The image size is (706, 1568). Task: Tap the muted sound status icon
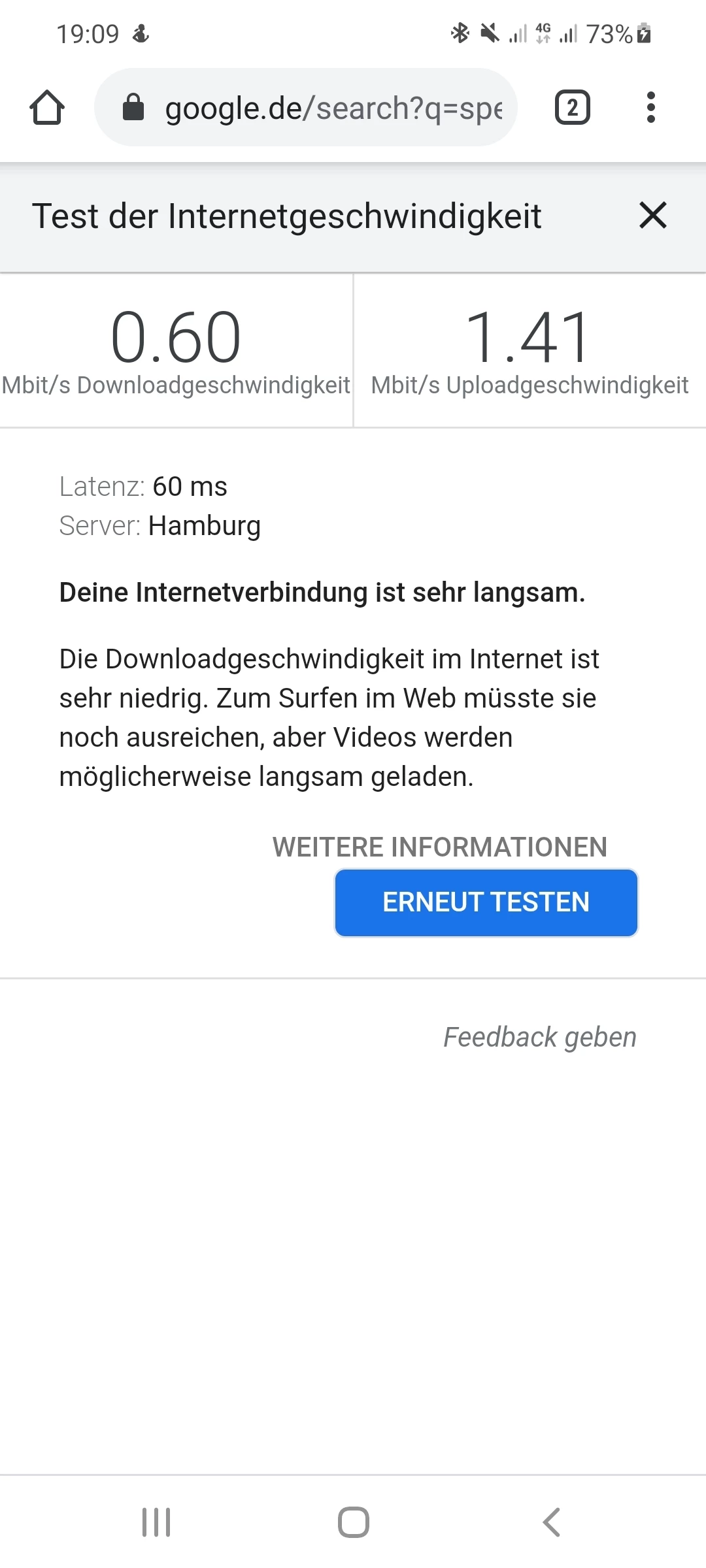(490, 33)
